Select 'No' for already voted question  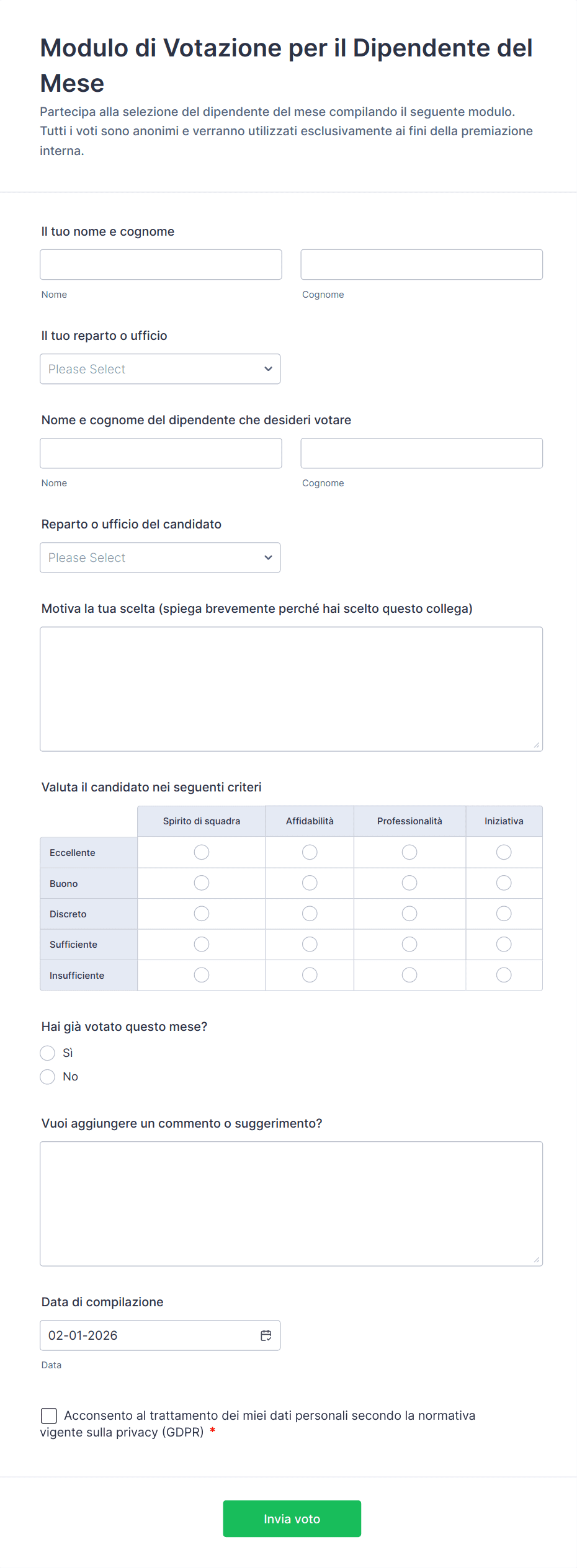click(x=48, y=1077)
